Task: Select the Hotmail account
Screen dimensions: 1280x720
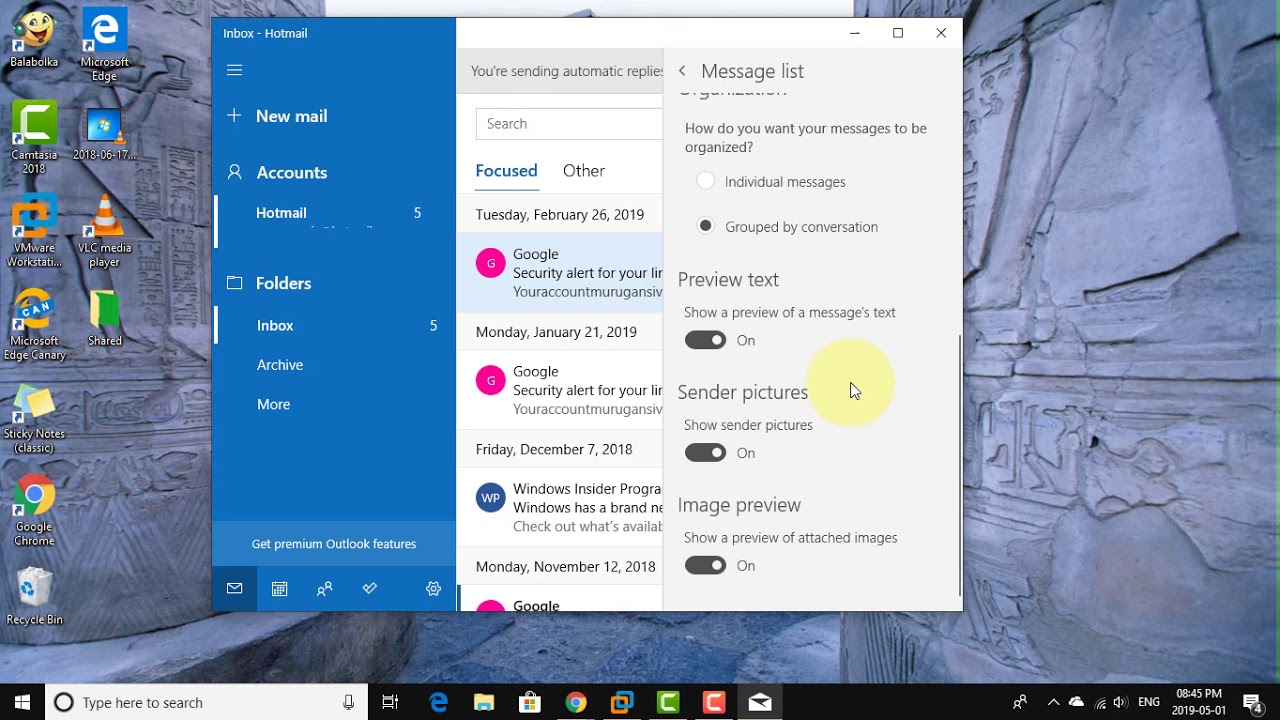Action: [335, 220]
